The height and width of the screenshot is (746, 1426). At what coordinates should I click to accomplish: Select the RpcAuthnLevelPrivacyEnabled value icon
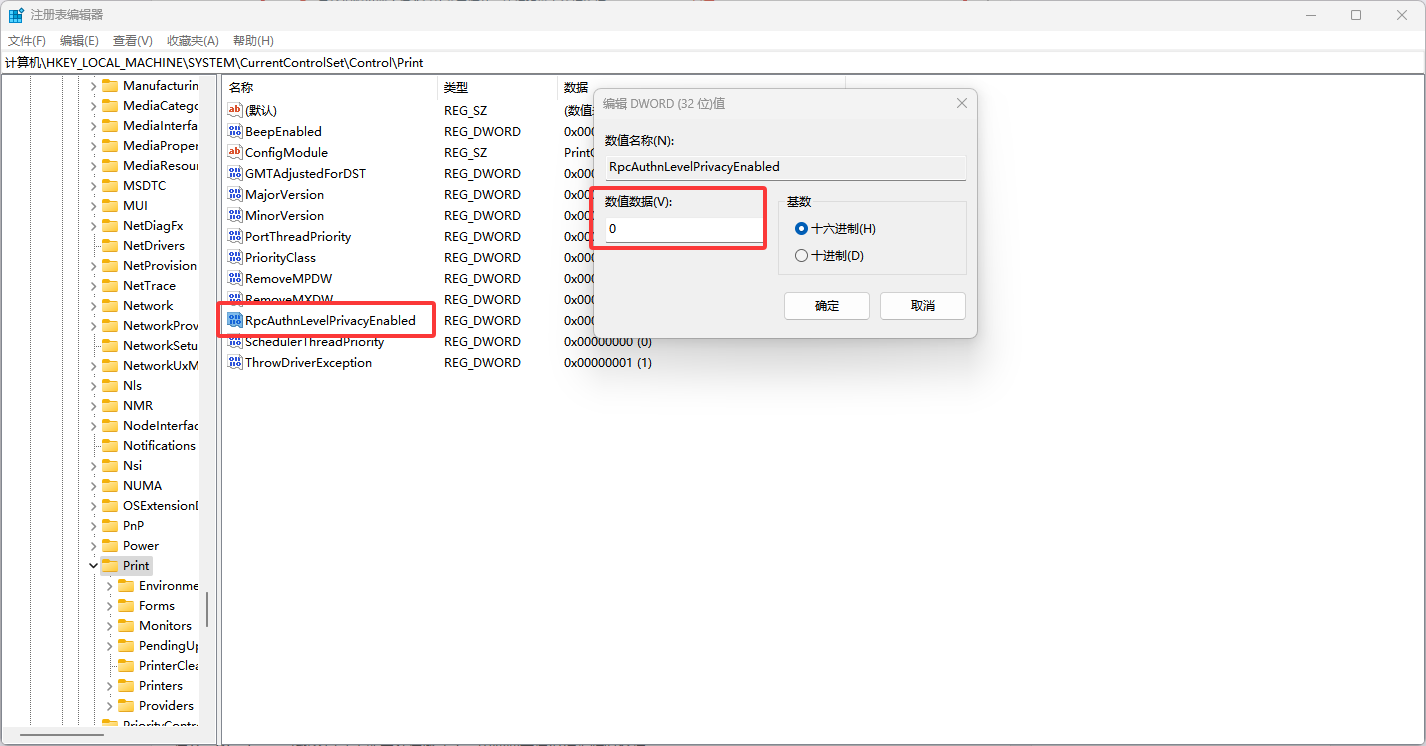(x=235, y=320)
